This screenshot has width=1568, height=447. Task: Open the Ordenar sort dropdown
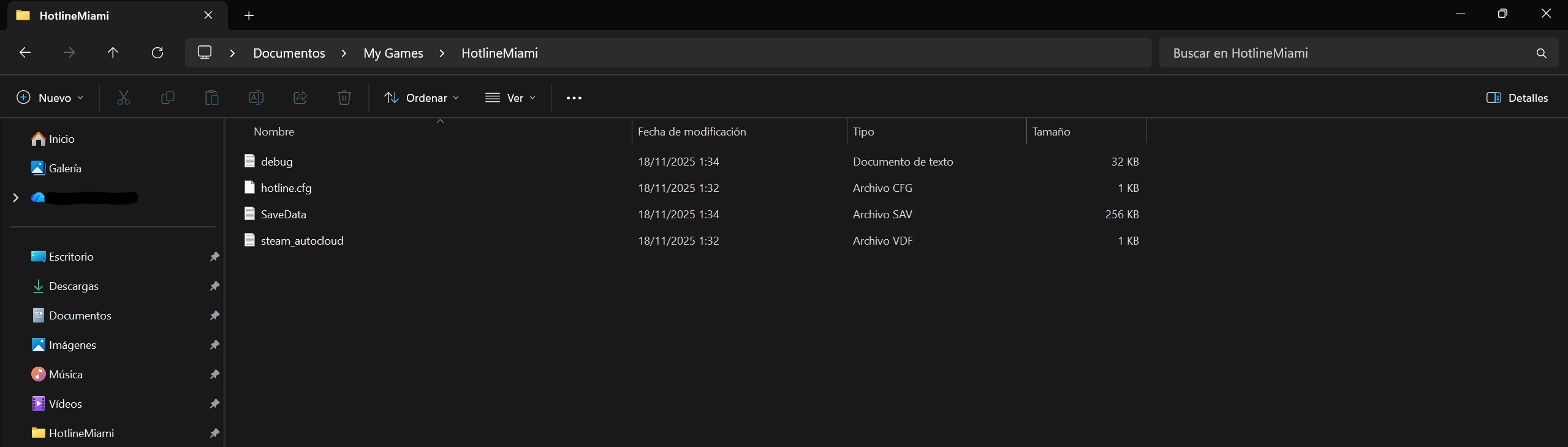(422, 98)
